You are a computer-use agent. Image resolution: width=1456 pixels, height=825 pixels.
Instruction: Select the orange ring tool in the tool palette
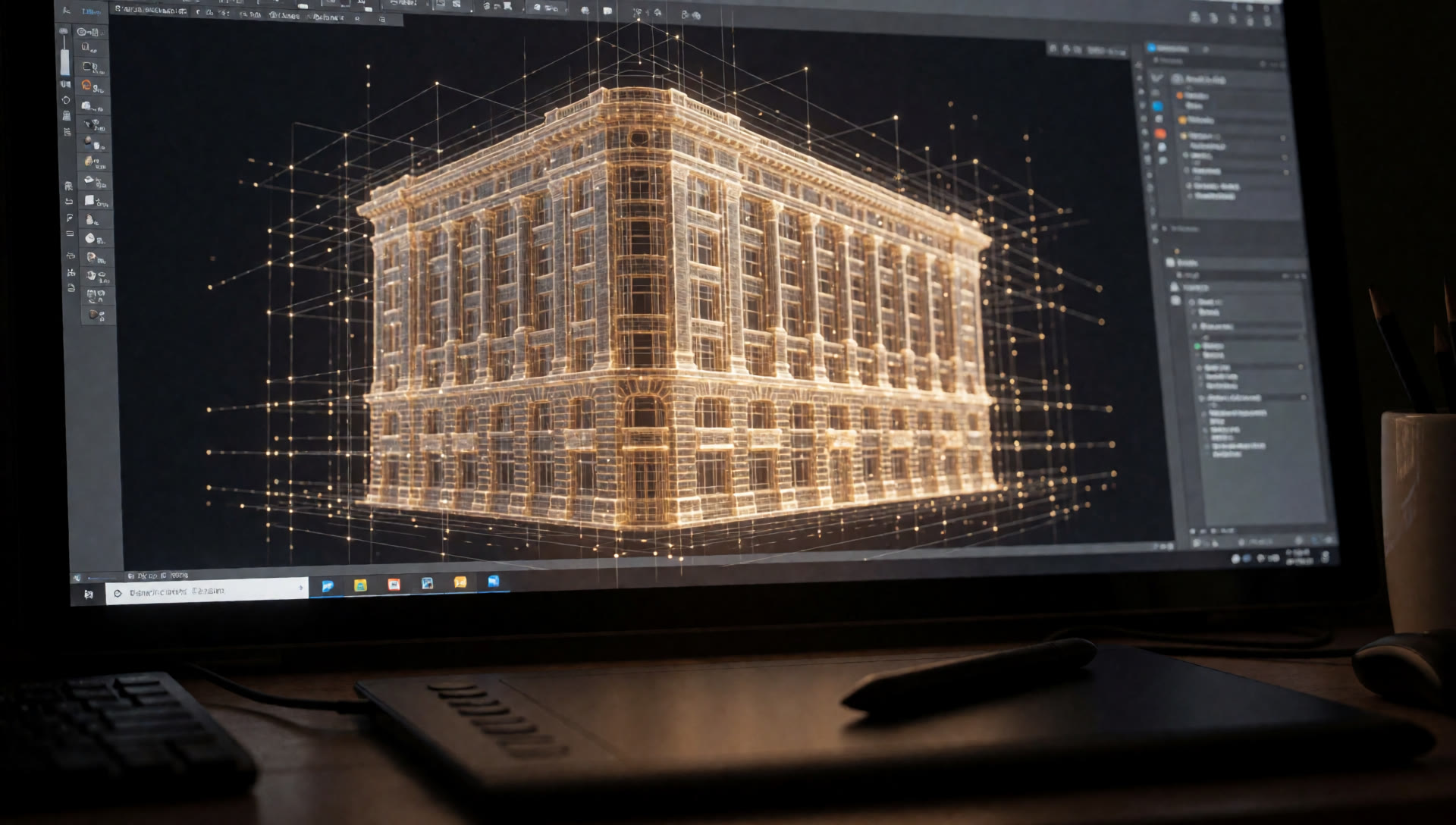point(87,86)
